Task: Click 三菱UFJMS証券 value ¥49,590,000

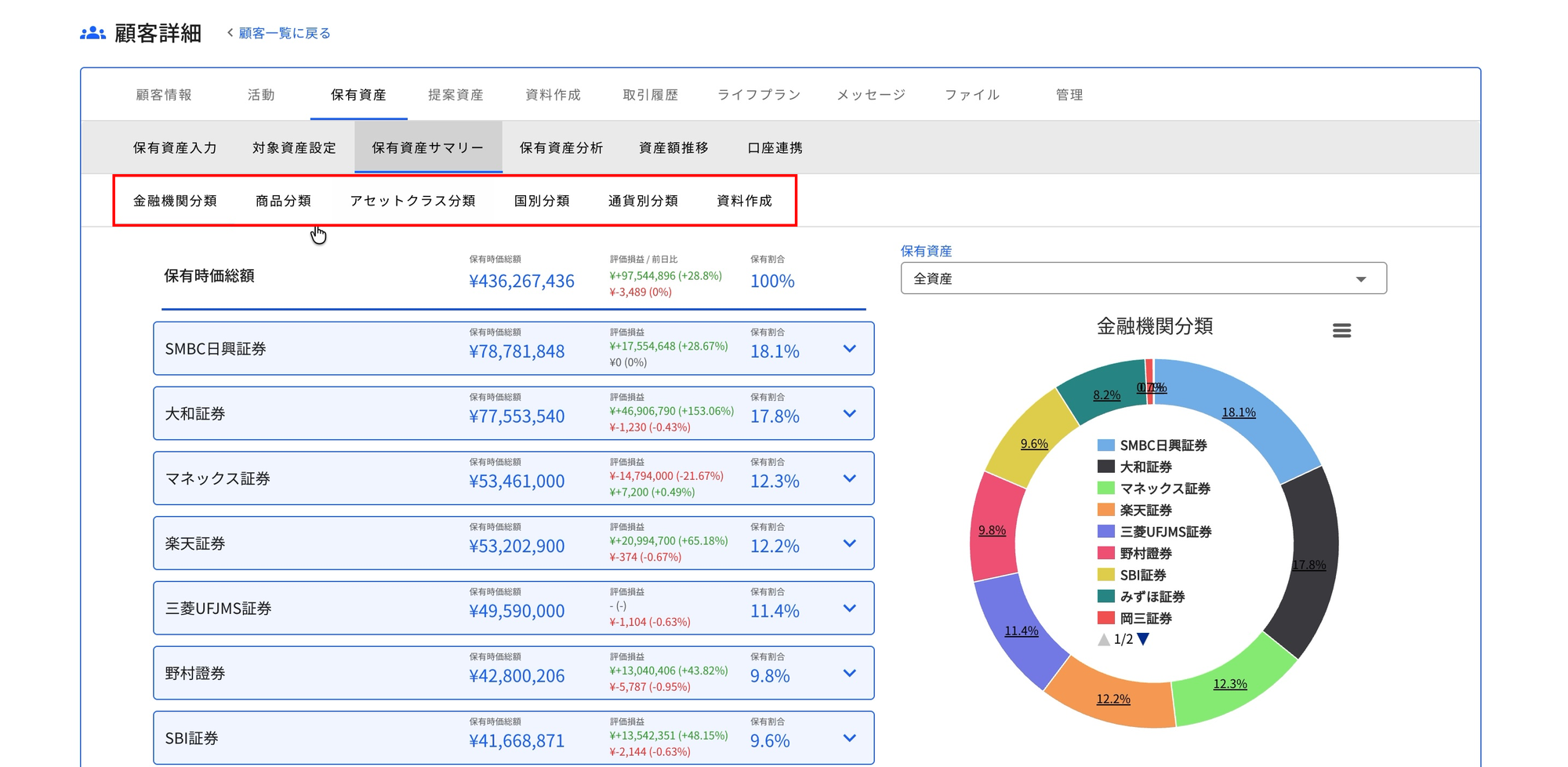Action: point(517,611)
